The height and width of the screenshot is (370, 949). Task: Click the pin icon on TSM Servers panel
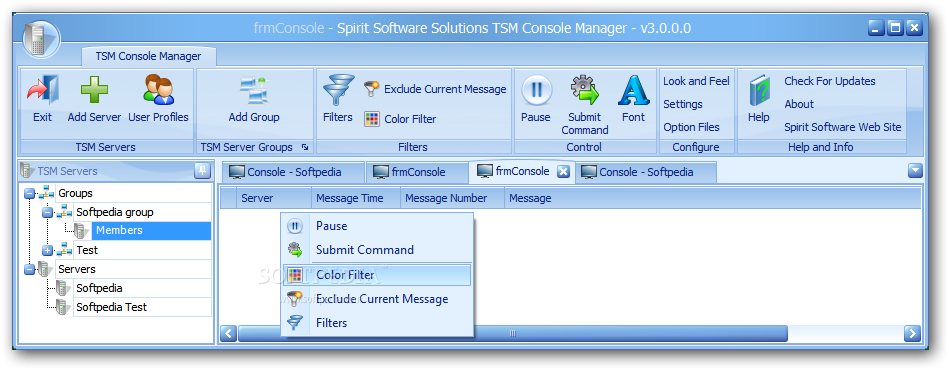[203, 171]
